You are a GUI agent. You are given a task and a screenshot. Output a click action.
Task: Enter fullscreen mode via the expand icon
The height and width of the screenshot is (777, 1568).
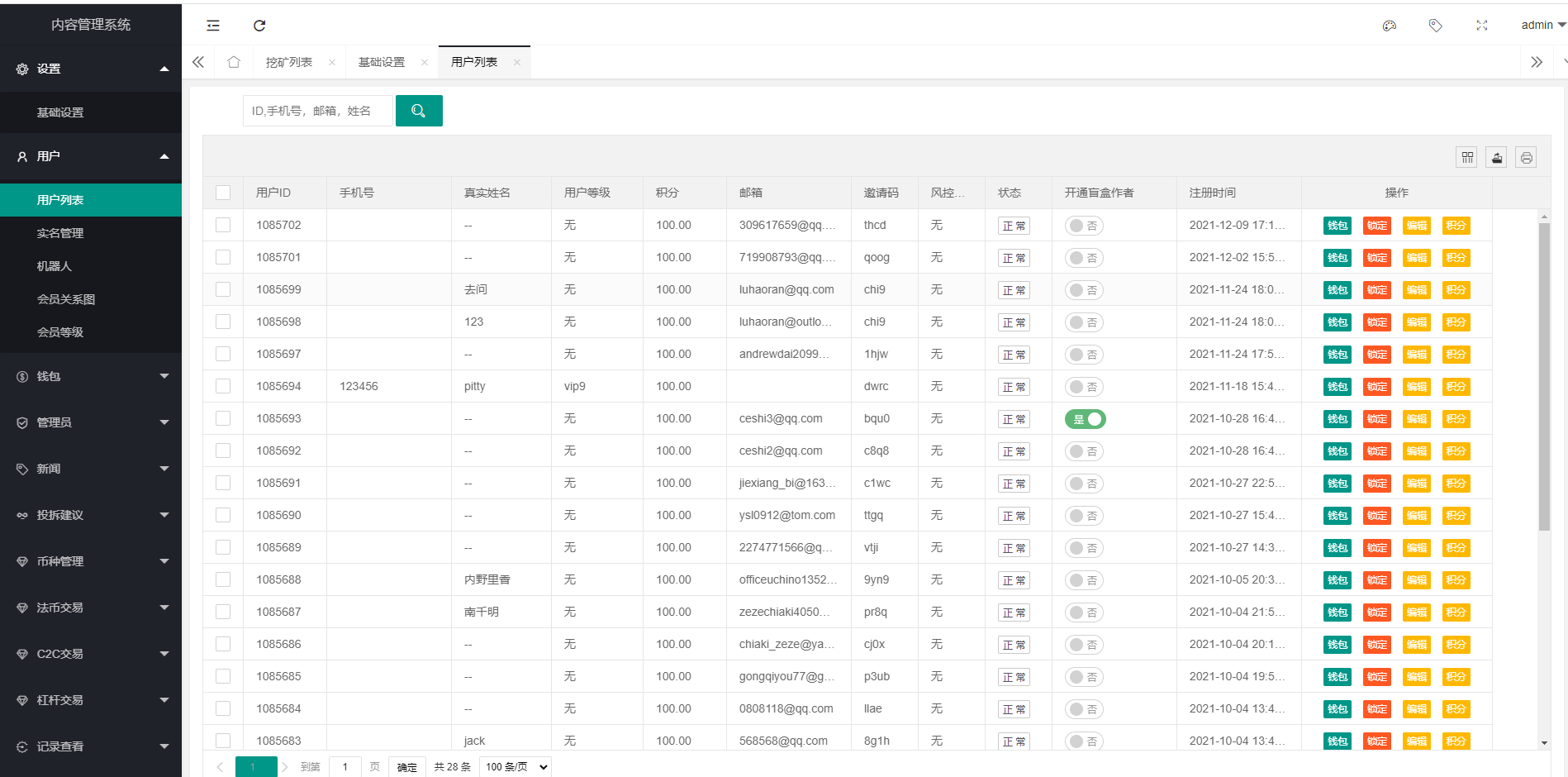point(1481,26)
